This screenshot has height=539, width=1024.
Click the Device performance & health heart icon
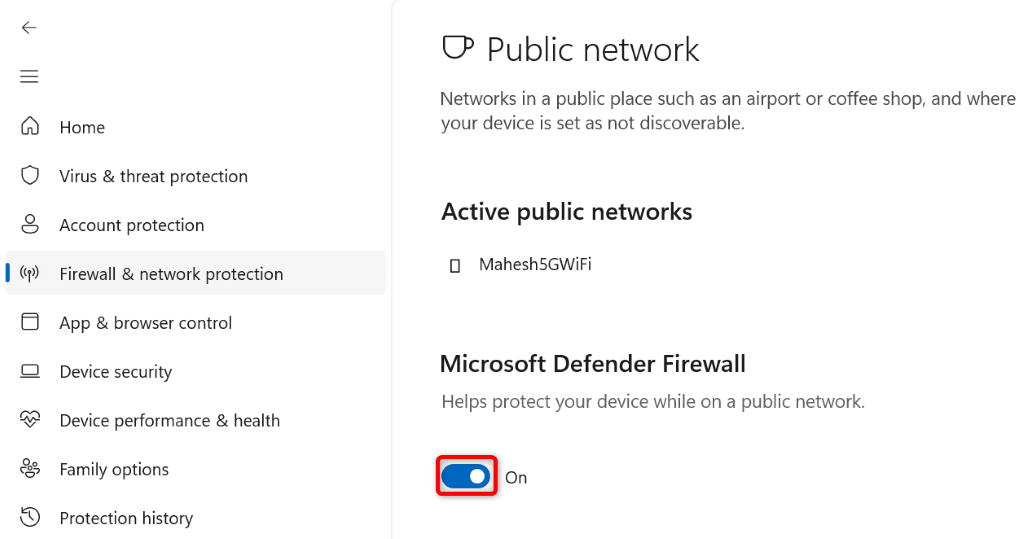coord(30,420)
